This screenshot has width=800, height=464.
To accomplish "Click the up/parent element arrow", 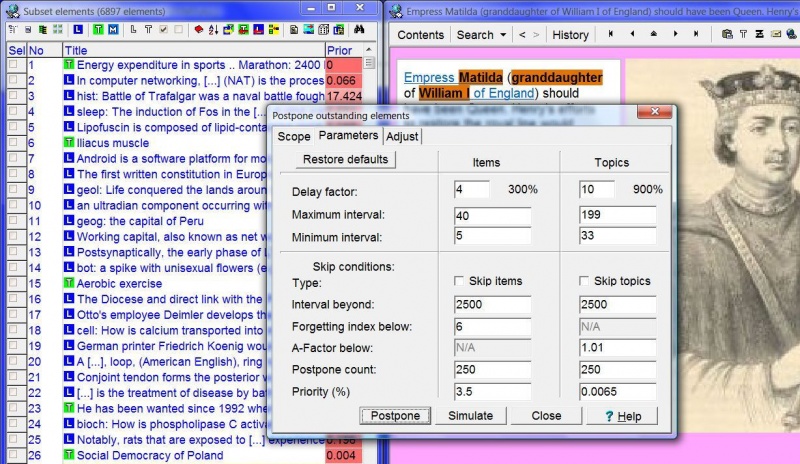I will pyautogui.click(x=654, y=34).
